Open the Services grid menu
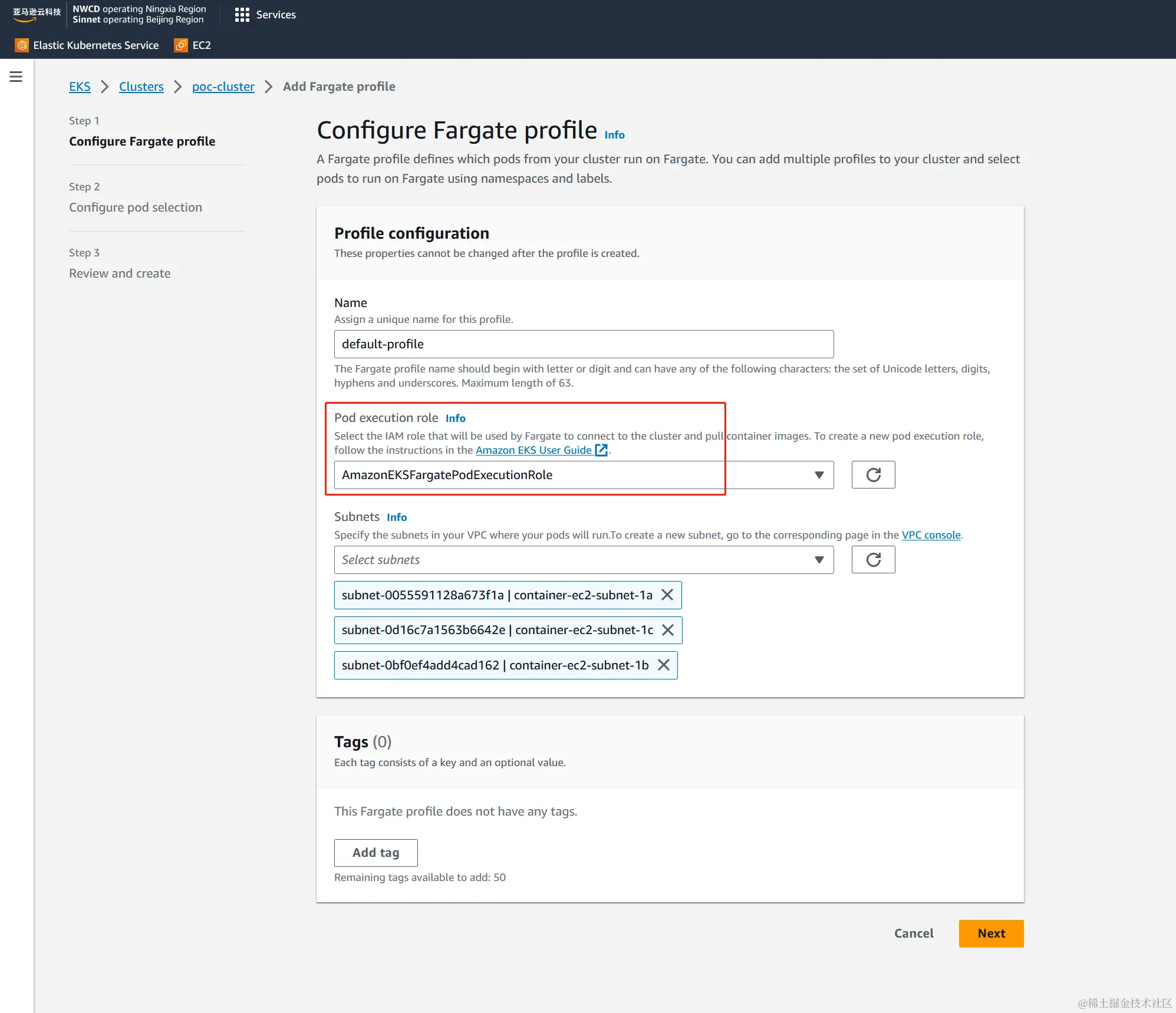This screenshot has width=1176, height=1013. pos(242,15)
